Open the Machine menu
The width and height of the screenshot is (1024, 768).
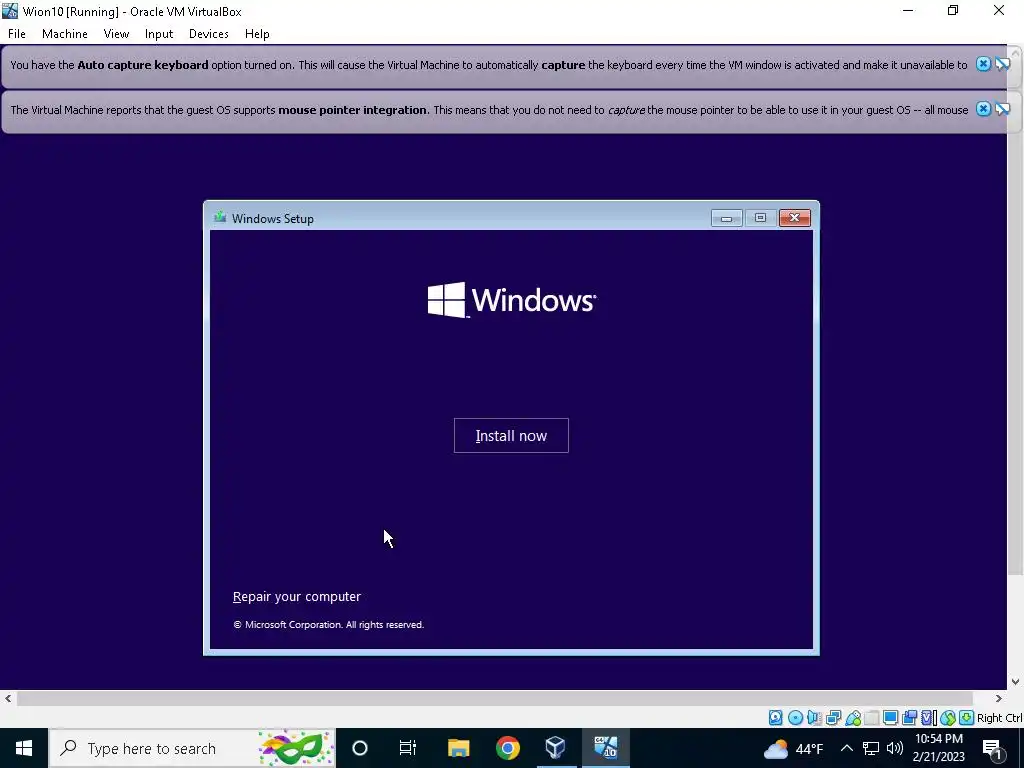click(x=65, y=34)
